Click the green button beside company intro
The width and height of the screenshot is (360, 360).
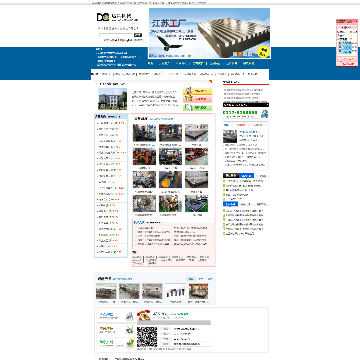[197, 107]
